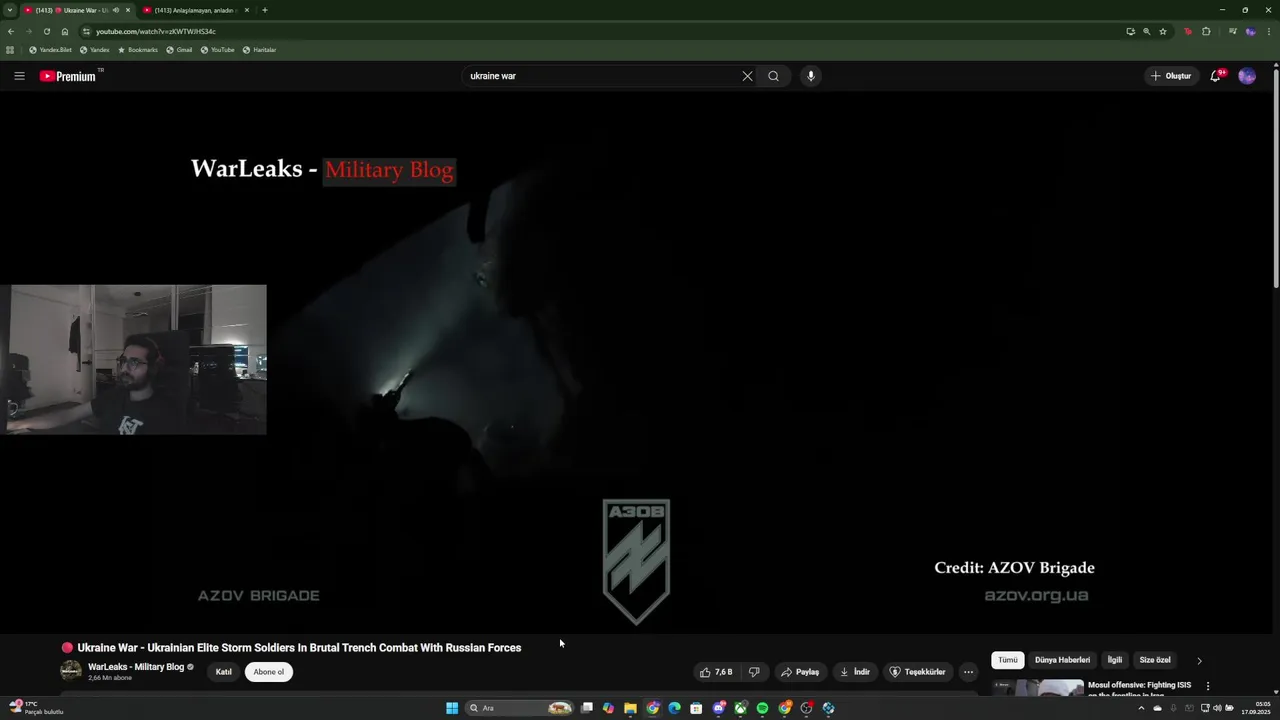This screenshot has height=720, width=1280.
Task: Open Chrome three-dot menu
Action: [1267, 31]
